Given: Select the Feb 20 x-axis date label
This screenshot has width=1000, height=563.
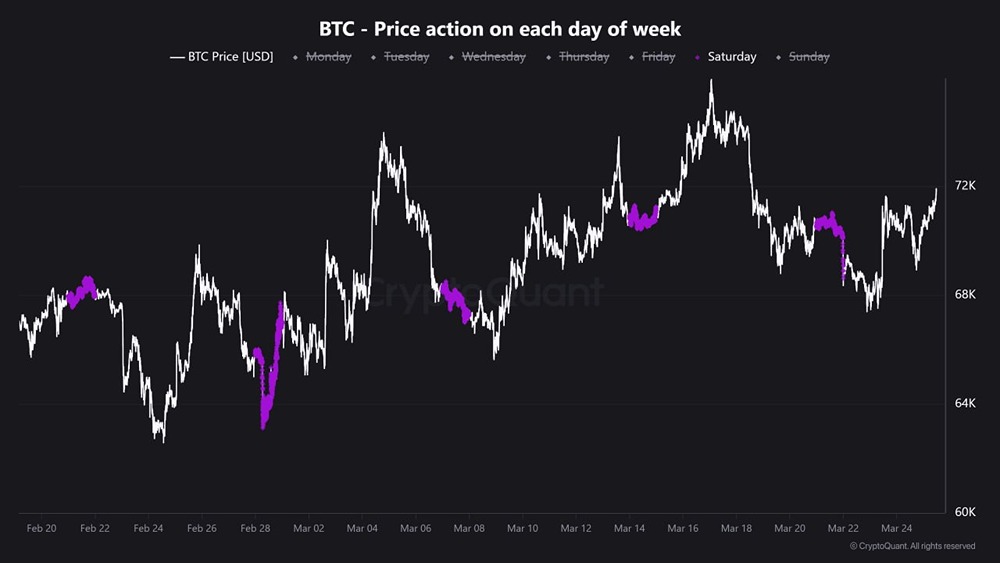Looking at the screenshot, I should coord(40,528).
